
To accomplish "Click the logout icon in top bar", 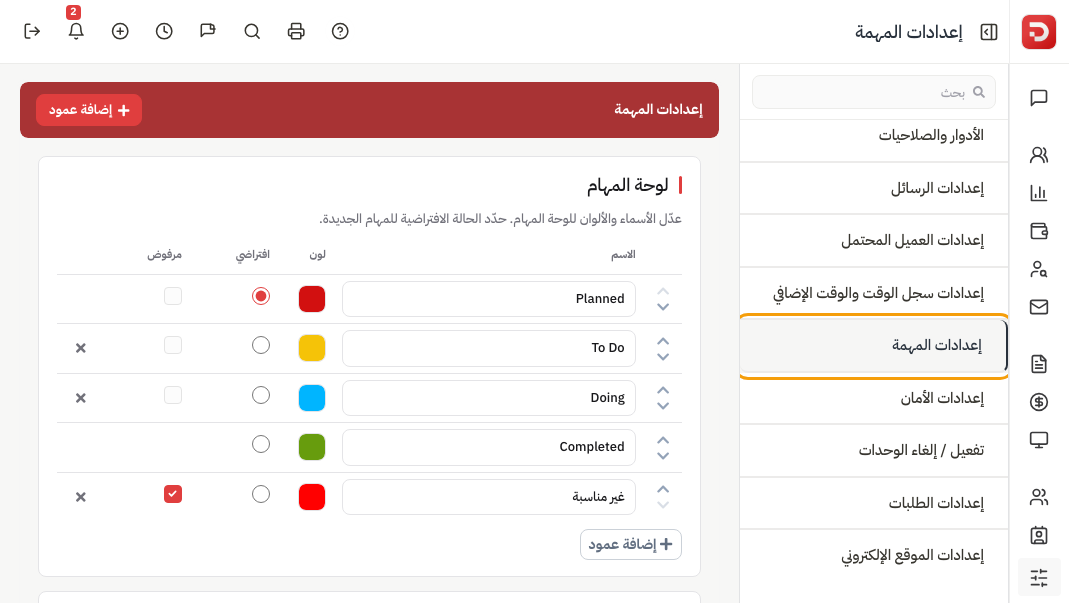I will point(32,31).
